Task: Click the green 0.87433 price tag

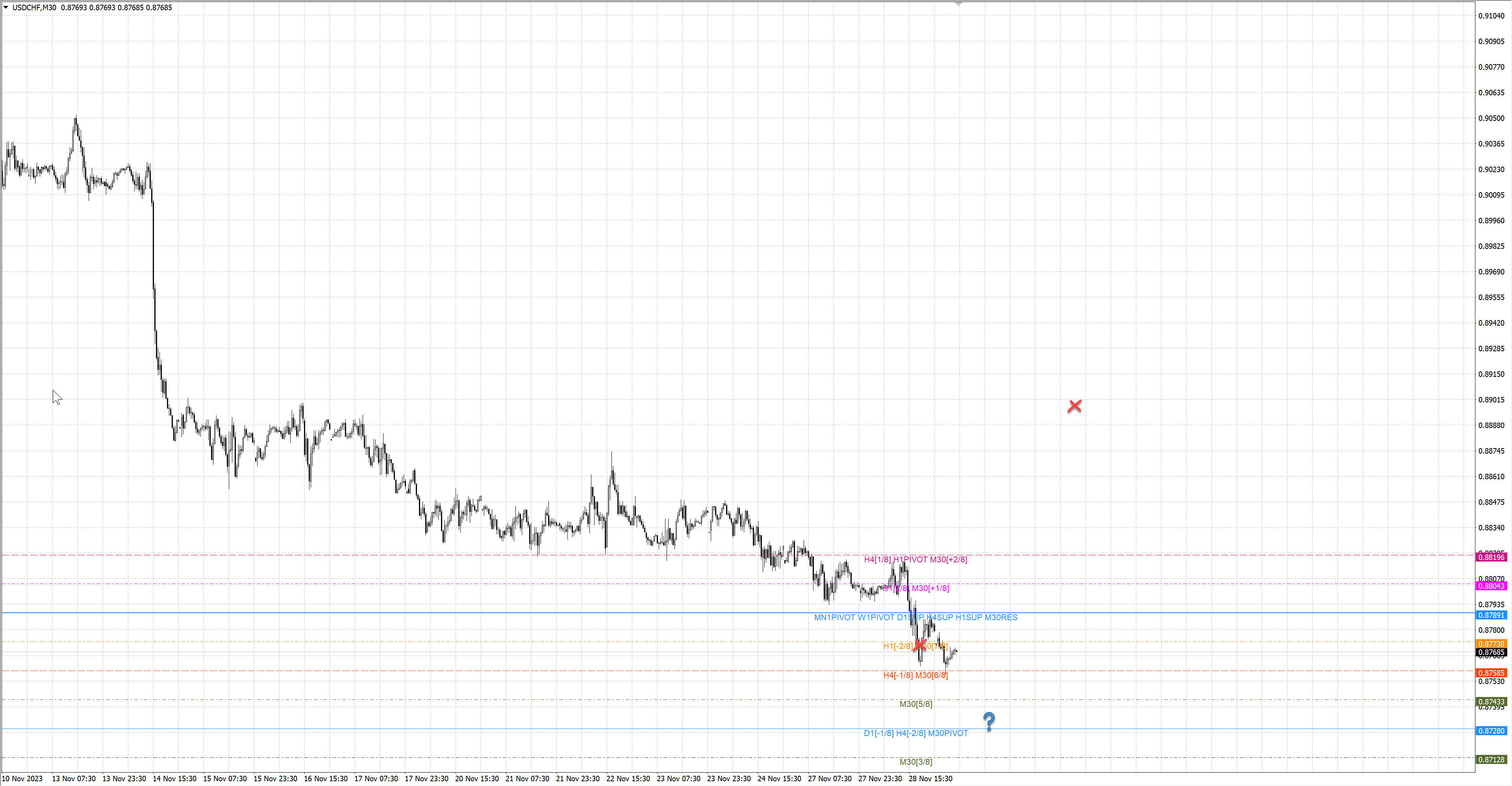Action: pos(1491,701)
